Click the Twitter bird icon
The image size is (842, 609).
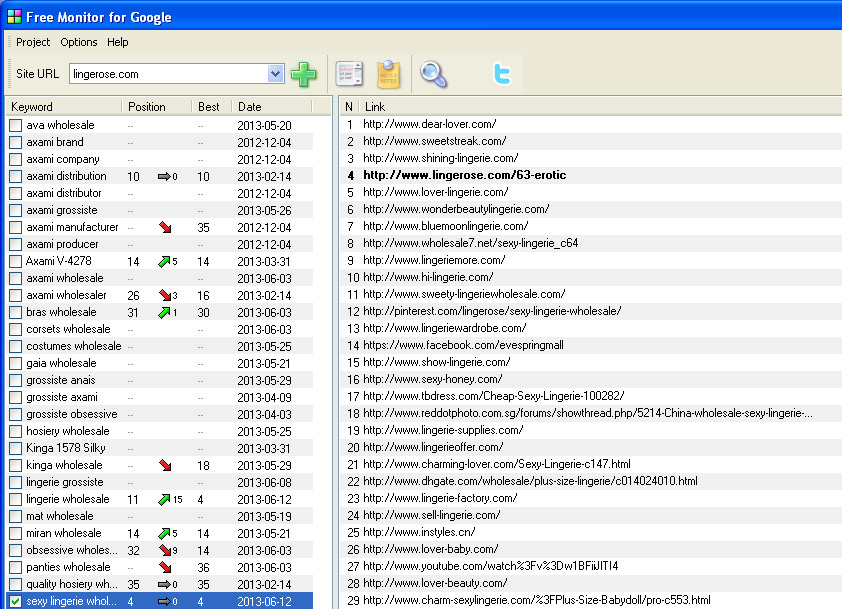point(502,74)
